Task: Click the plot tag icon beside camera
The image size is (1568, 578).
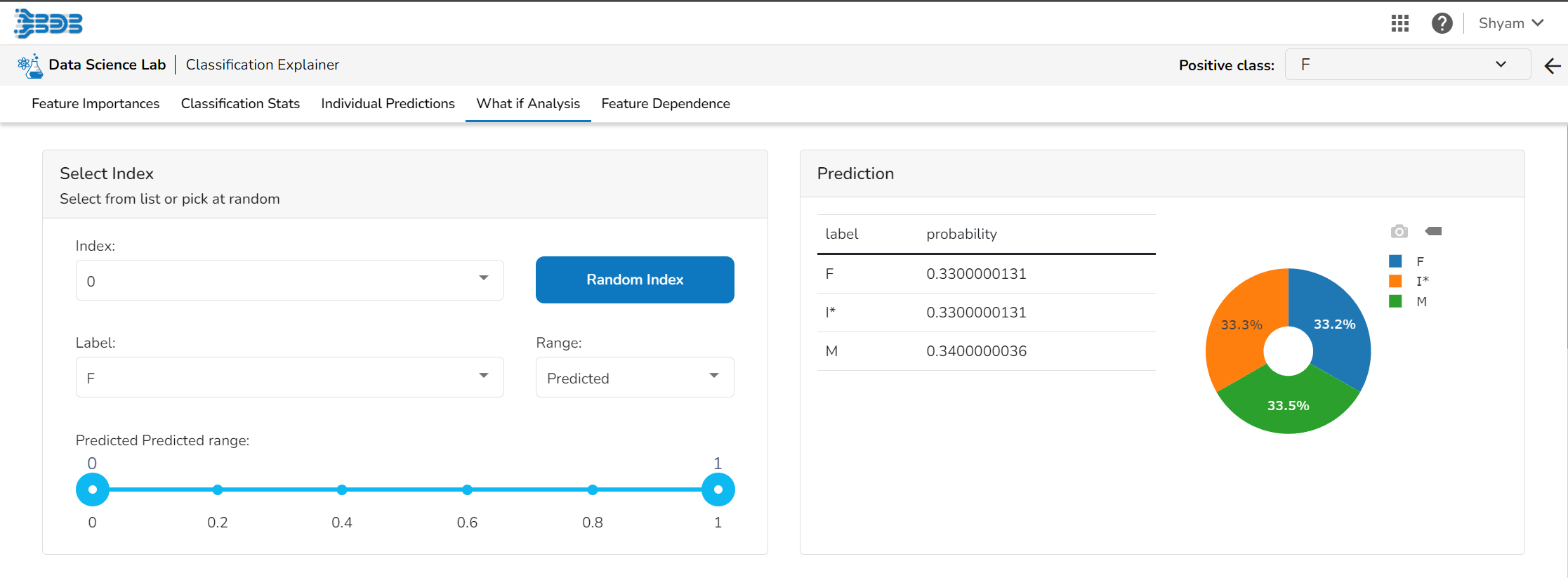Action: coord(1433,231)
